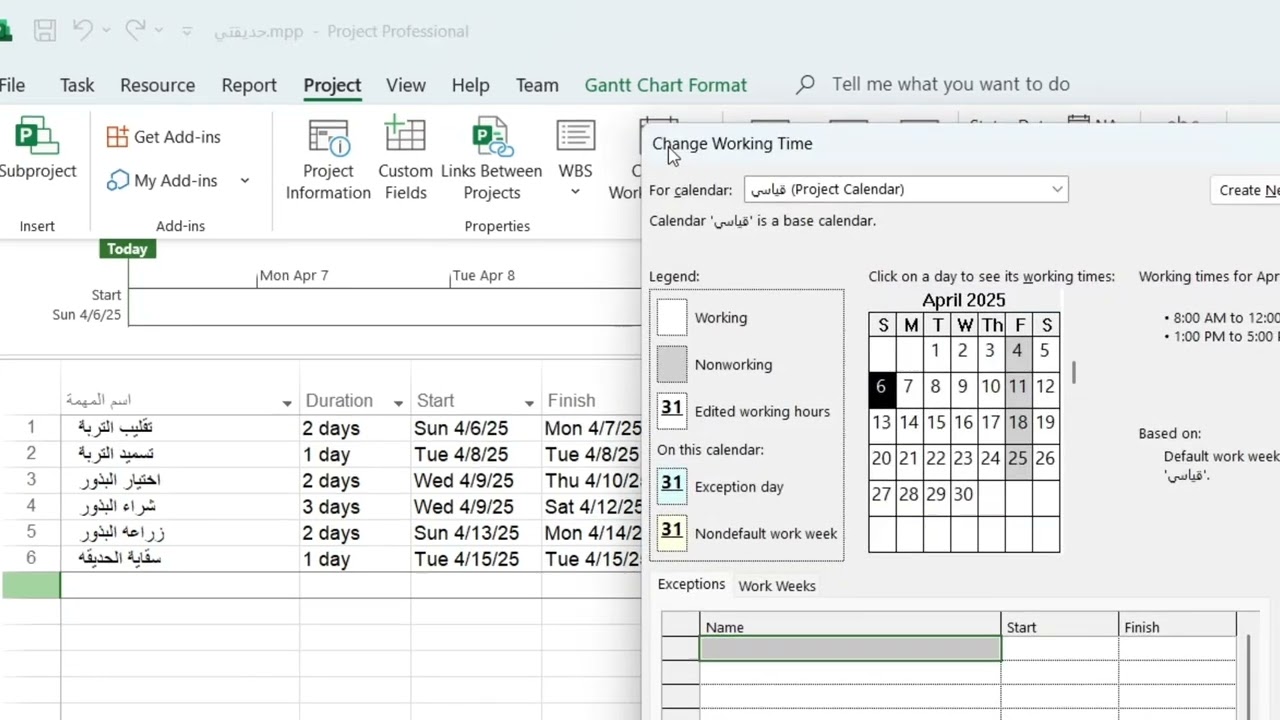Image resolution: width=1280 pixels, height=720 pixels.
Task: Undo the last action
Action: (x=82, y=31)
